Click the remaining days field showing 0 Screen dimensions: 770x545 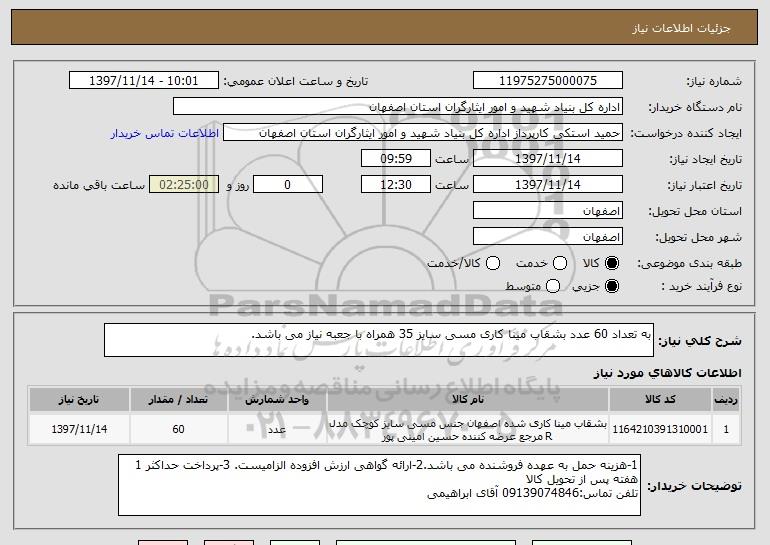pyautogui.click(x=288, y=185)
